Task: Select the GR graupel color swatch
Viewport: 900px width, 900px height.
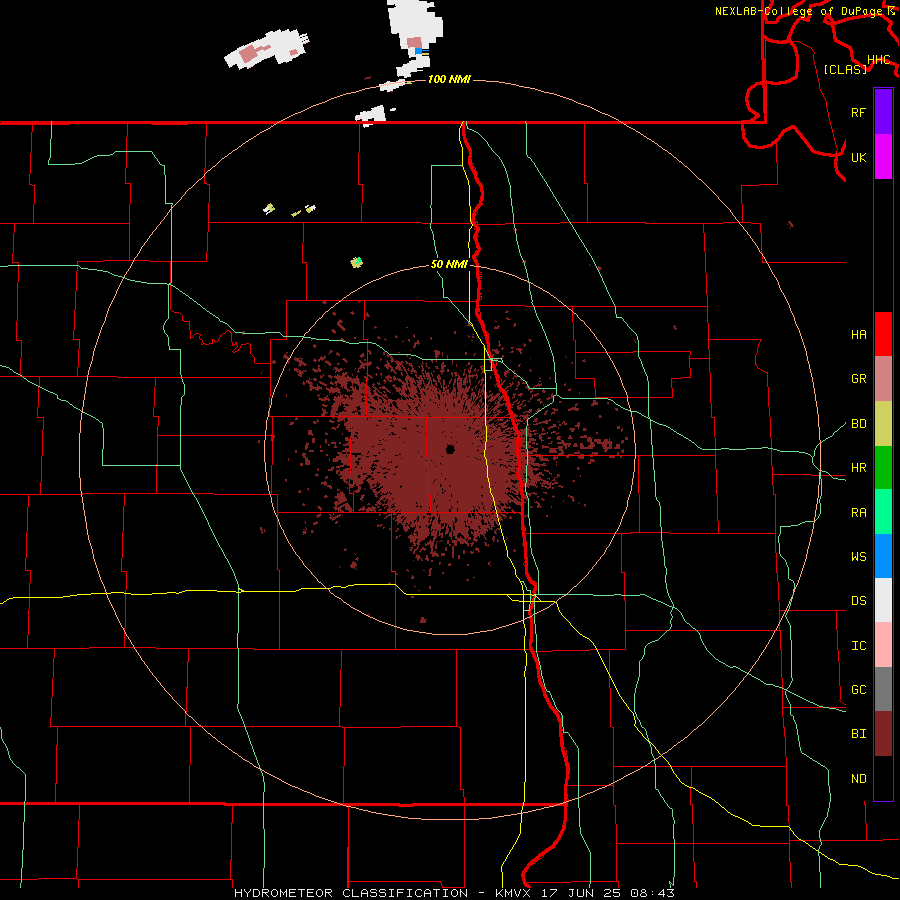Action: pyautogui.click(x=883, y=379)
